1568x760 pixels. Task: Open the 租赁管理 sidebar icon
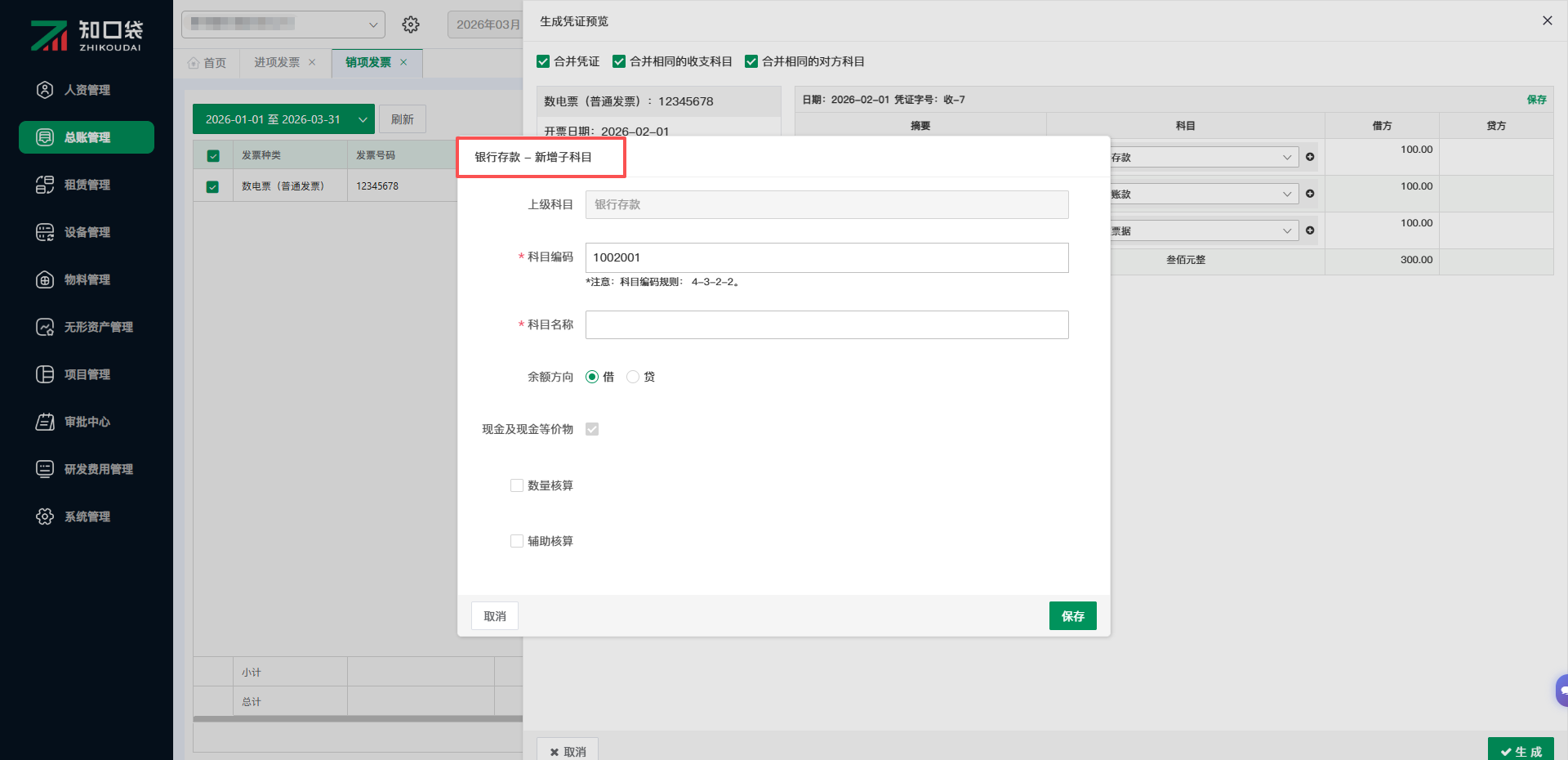click(x=45, y=185)
